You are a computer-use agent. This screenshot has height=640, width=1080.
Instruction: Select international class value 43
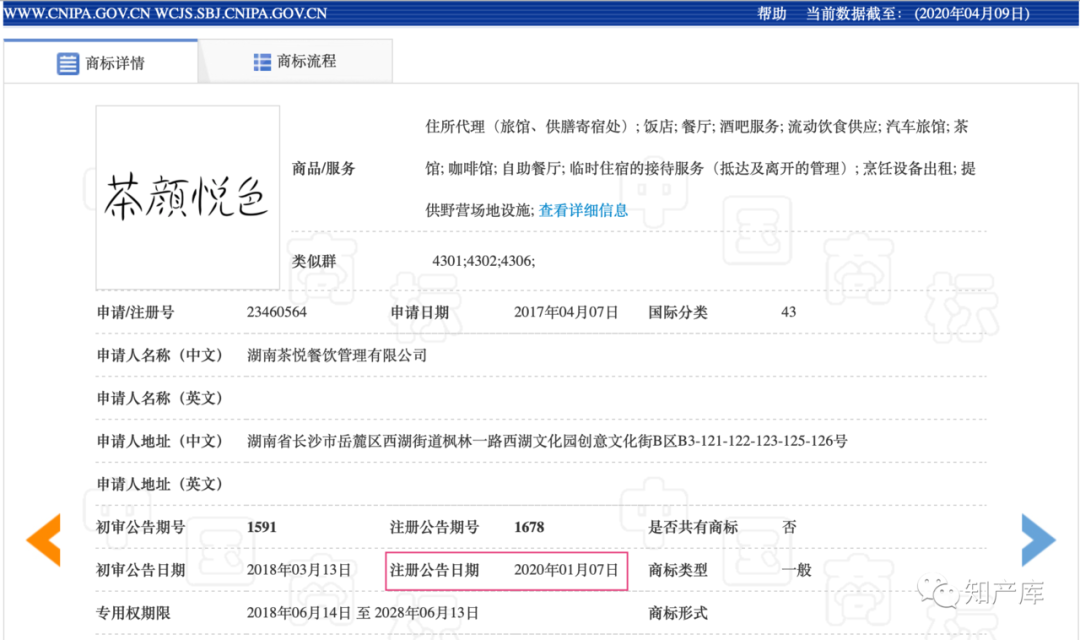click(x=788, y=312)
